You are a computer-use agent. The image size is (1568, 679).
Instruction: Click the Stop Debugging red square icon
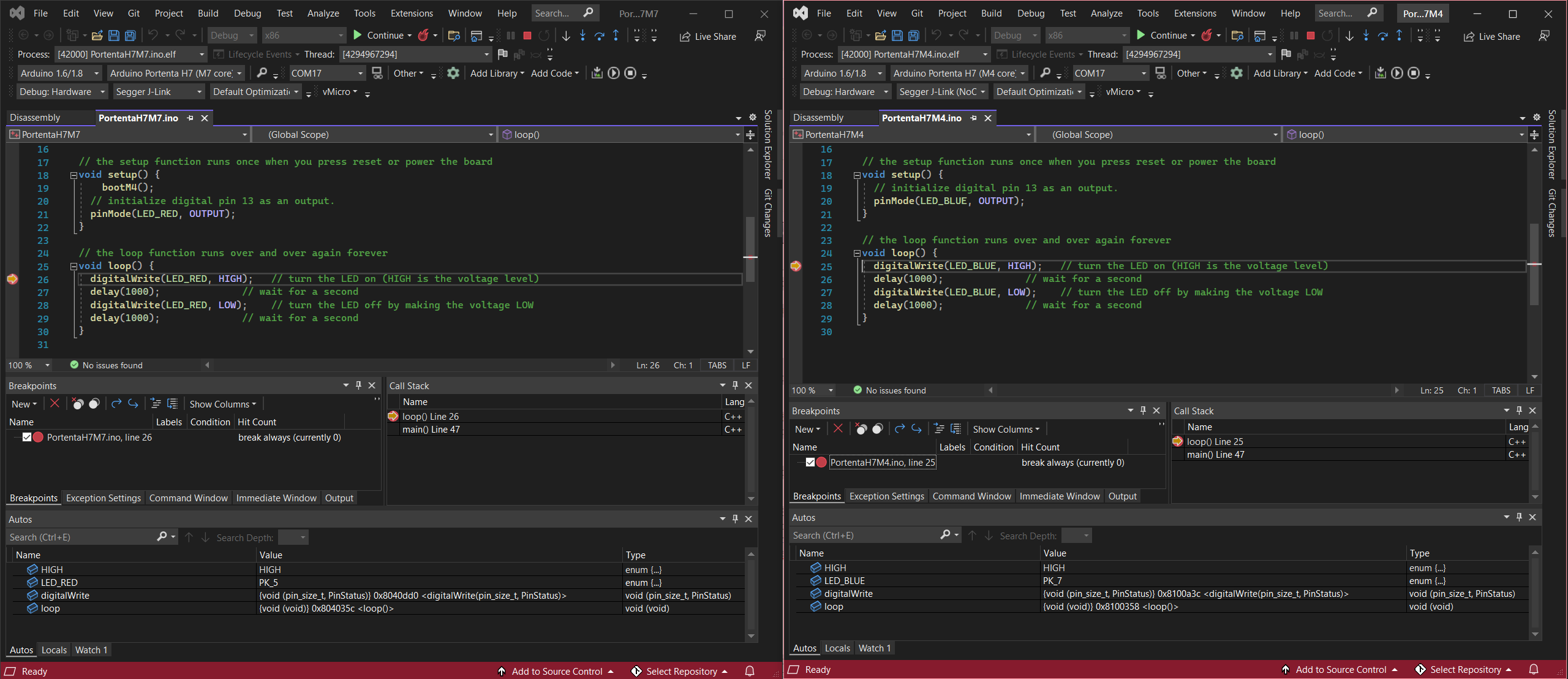[x=526, y=35]
